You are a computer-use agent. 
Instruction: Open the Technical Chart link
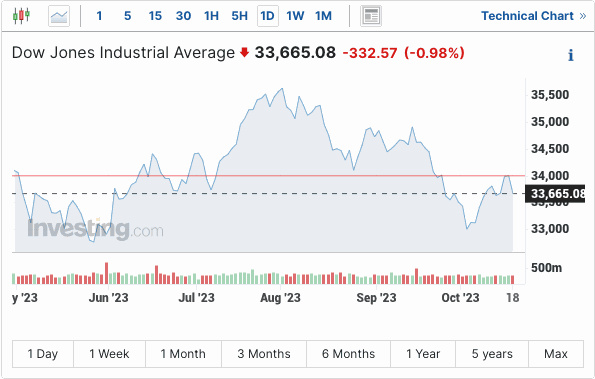(x=534, y=16)
